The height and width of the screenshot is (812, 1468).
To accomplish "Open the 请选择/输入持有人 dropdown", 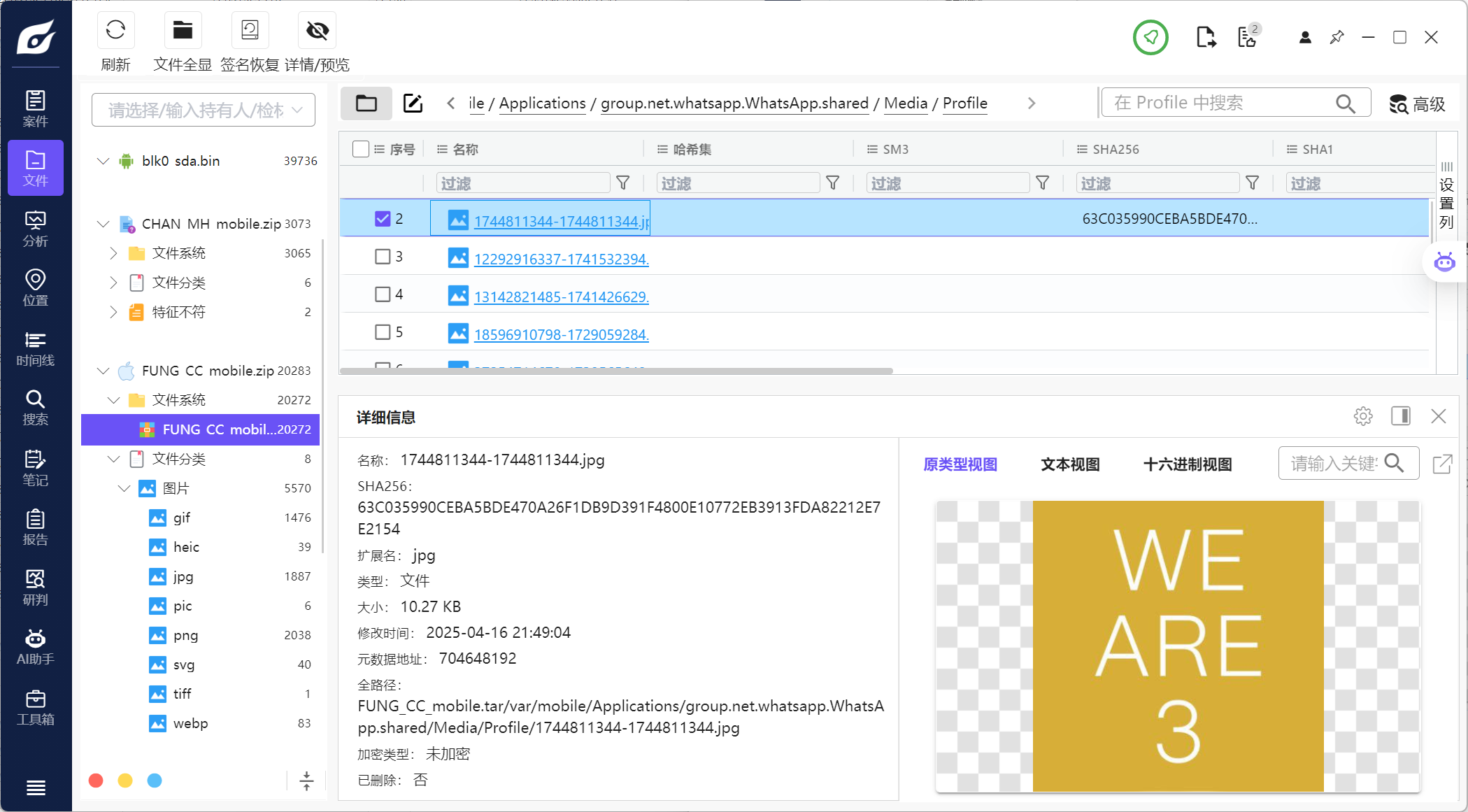I will click(203, 110).
